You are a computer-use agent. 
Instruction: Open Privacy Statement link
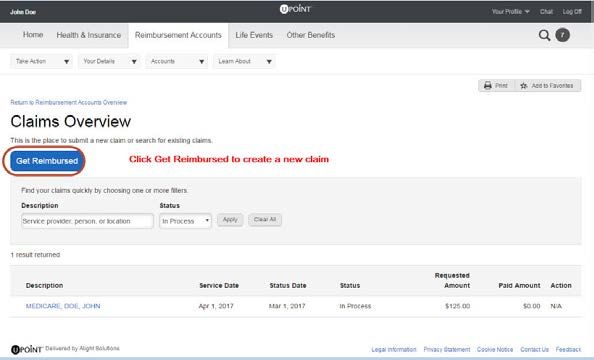[447, 349]
